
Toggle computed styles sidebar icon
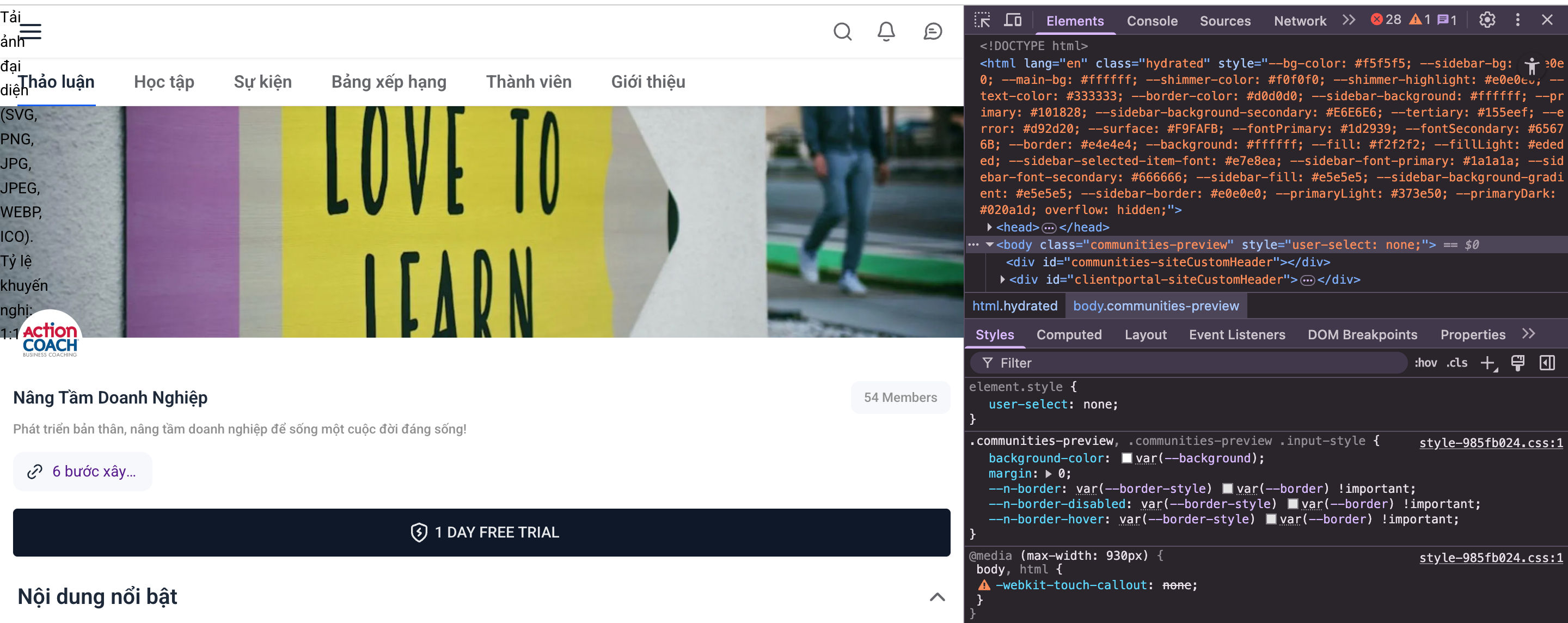coord(1547,363)
